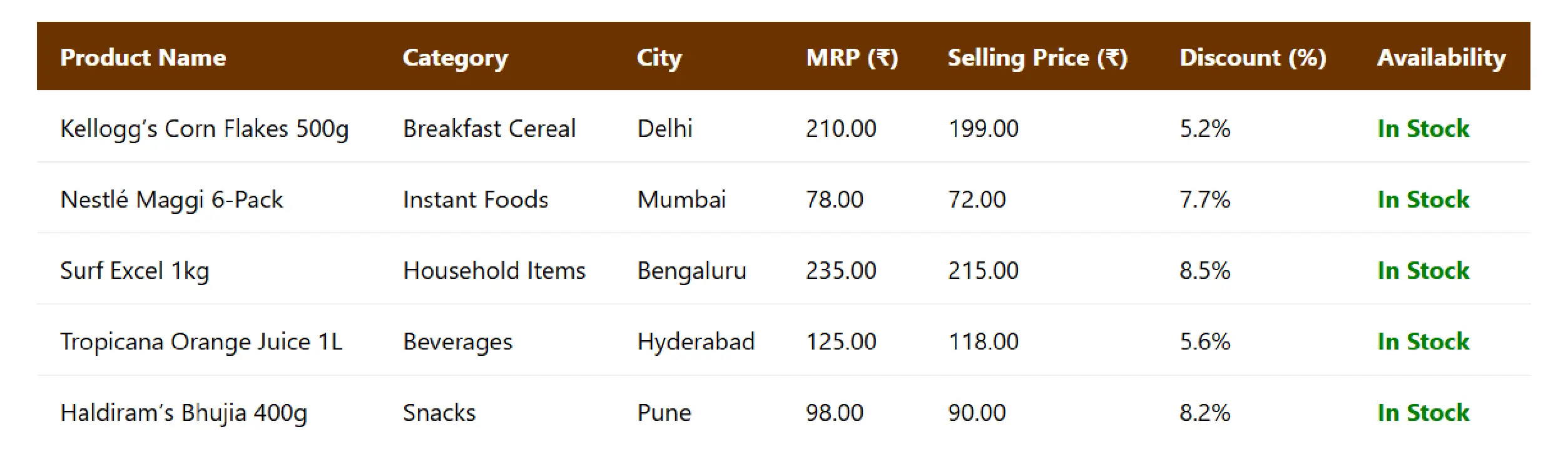
Task: Click the MRP (₹) column header
Action: 852,58
